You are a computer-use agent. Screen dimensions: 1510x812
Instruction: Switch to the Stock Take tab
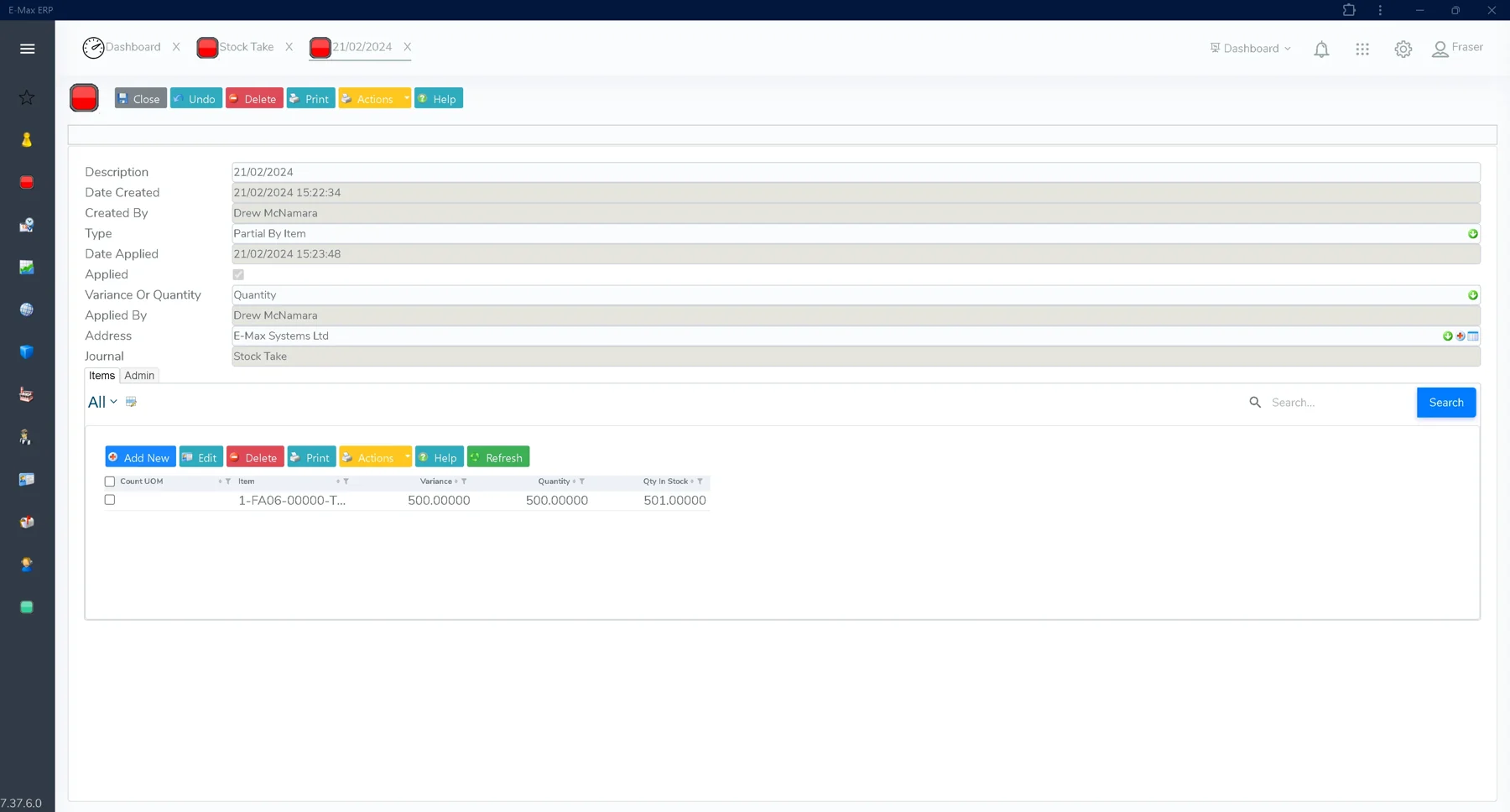(236, 47)
